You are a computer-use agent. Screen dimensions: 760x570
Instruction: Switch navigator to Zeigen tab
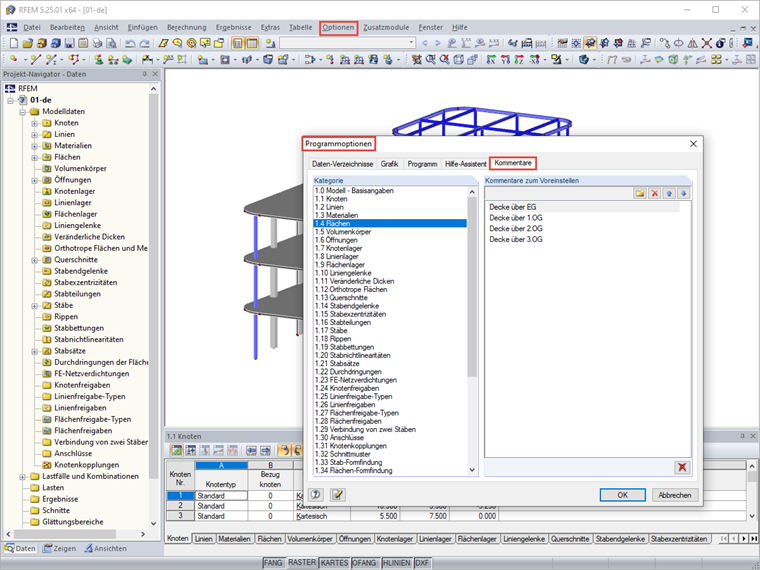(59, 548)
